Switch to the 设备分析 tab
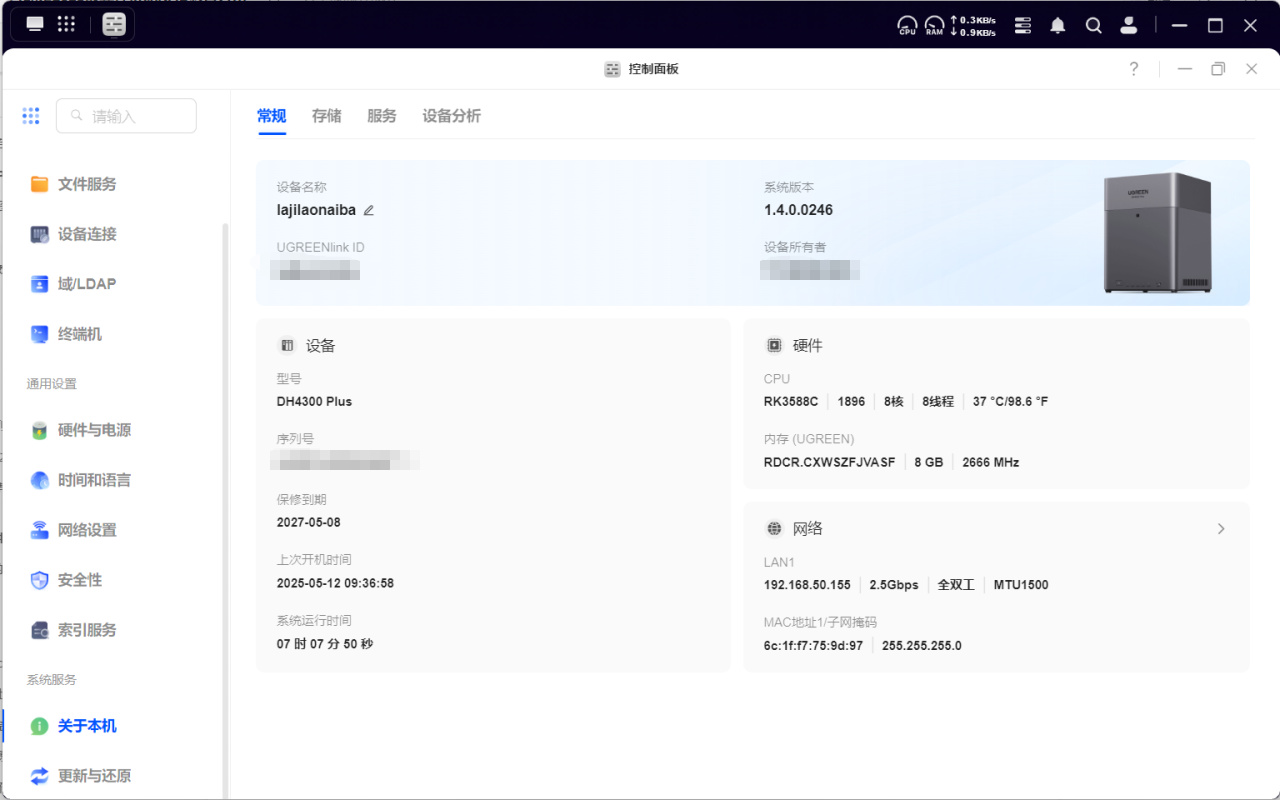Viewport: 1280px width, 800px height. click(x=451, y=116)
